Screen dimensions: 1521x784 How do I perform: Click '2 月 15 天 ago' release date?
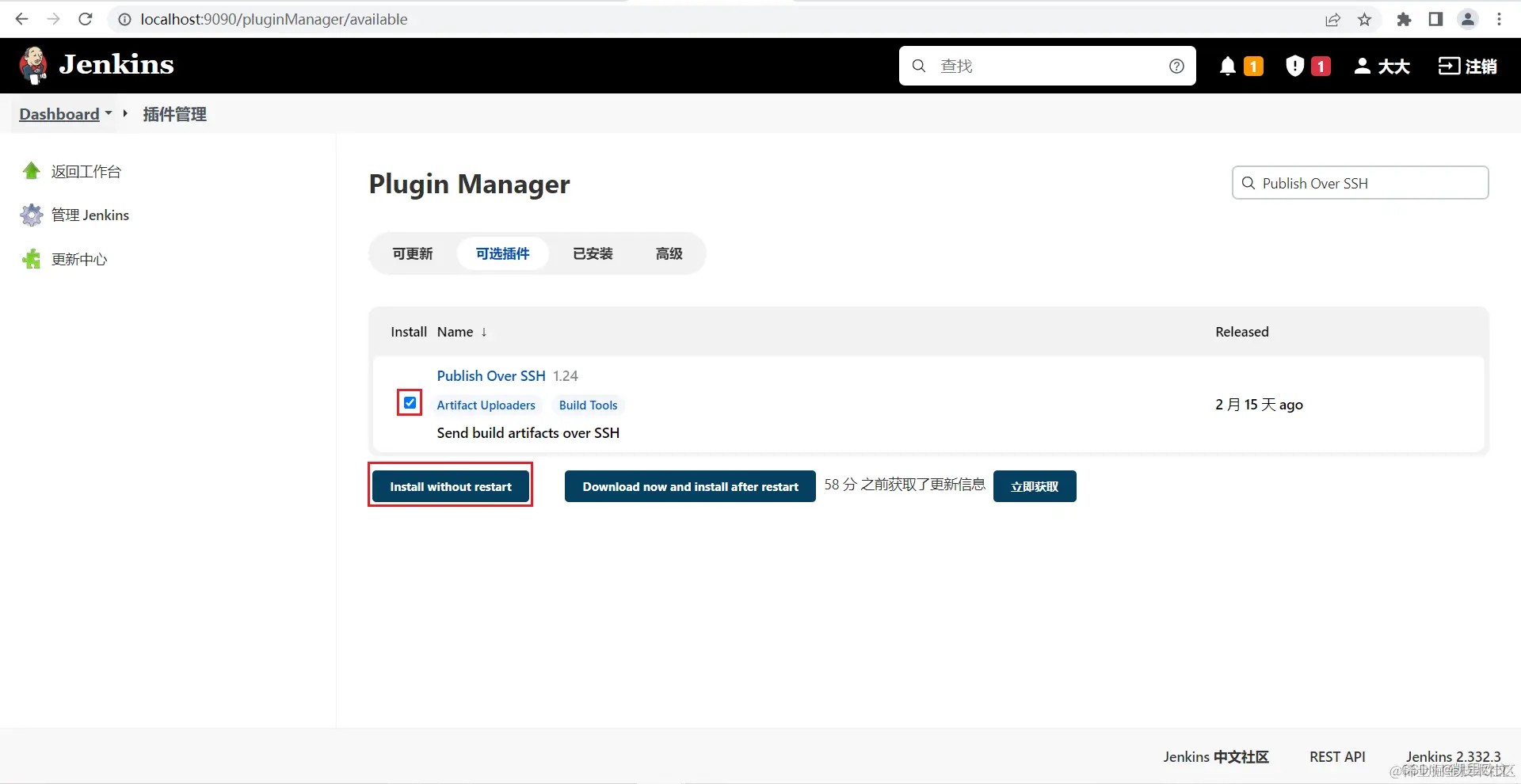[1259, 405]
